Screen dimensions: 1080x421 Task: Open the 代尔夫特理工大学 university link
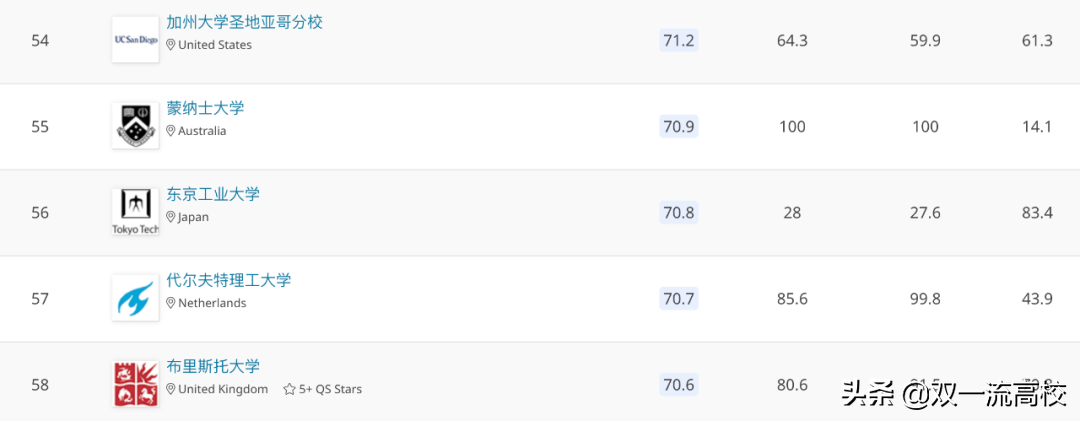point(229,280)
